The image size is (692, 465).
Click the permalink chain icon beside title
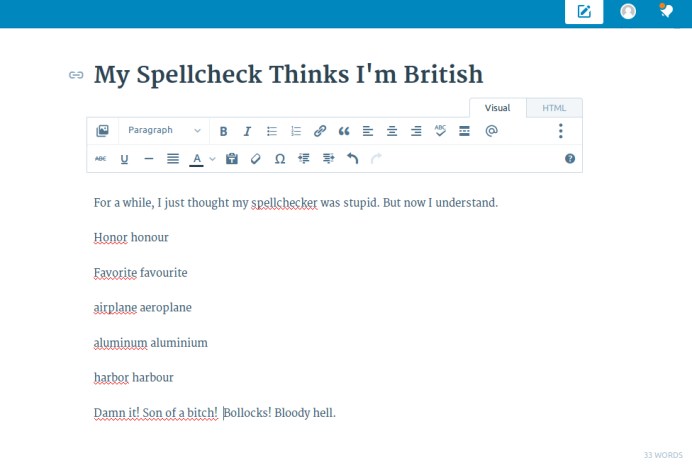76,75
